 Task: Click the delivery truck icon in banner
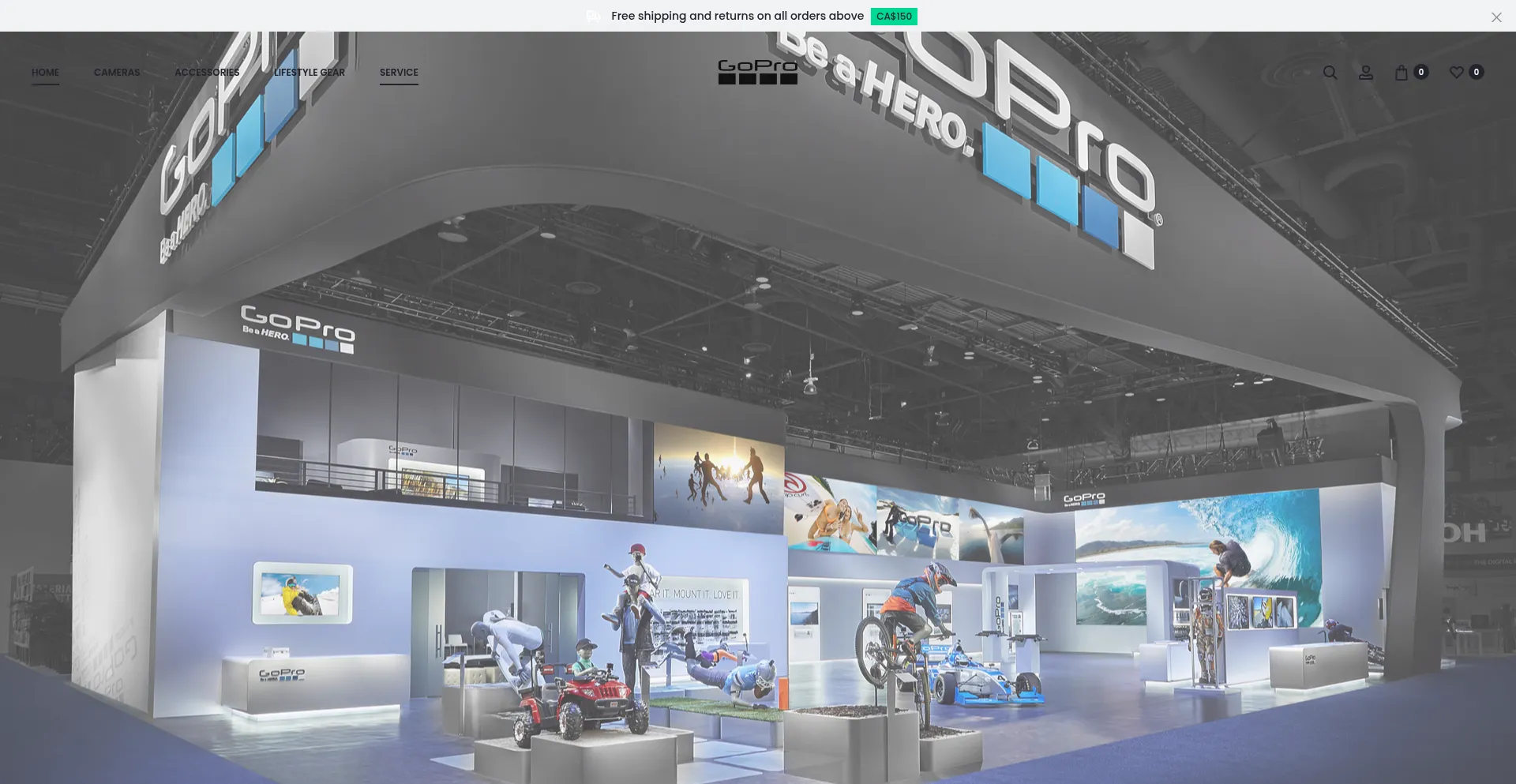click(x=594, y=17)
